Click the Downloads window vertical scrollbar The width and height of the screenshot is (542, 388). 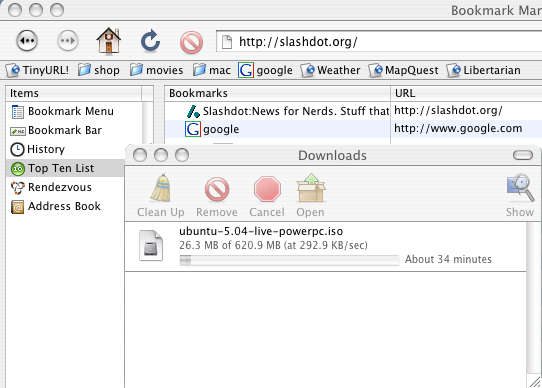(x=533, y=299)
